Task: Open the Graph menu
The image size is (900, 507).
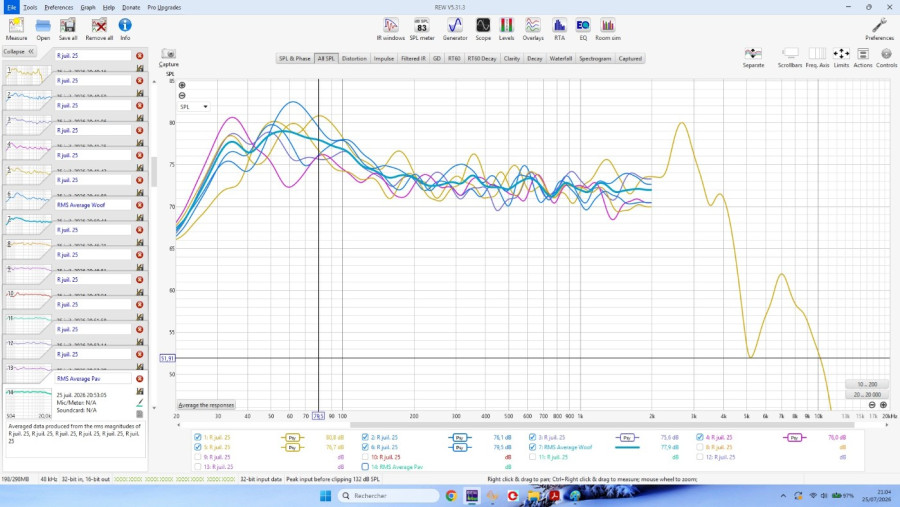Action: point(88,7)
